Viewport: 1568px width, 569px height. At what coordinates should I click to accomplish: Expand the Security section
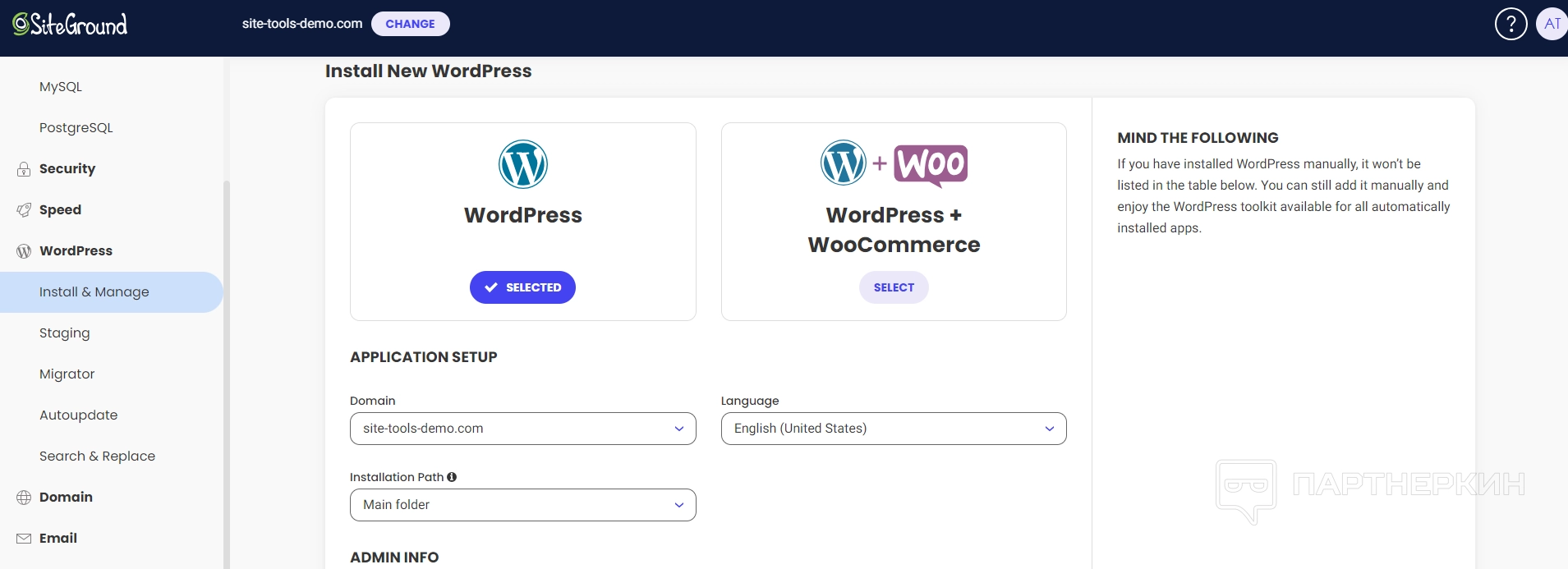click(67, 169)
